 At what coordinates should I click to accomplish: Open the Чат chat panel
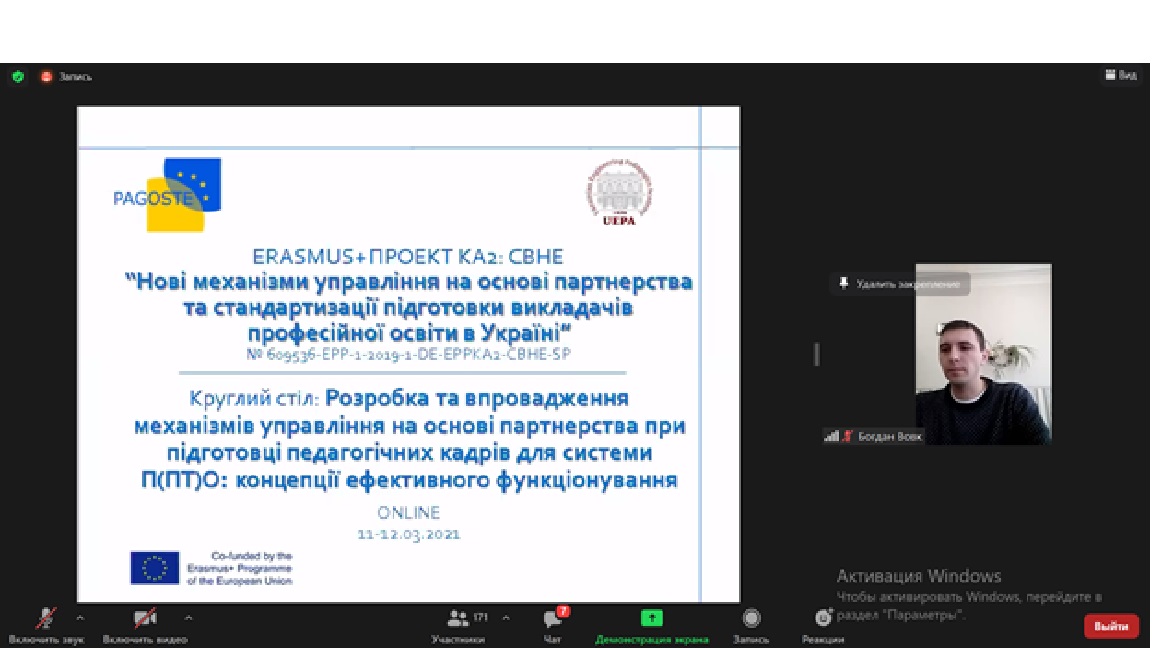point(552,619)
